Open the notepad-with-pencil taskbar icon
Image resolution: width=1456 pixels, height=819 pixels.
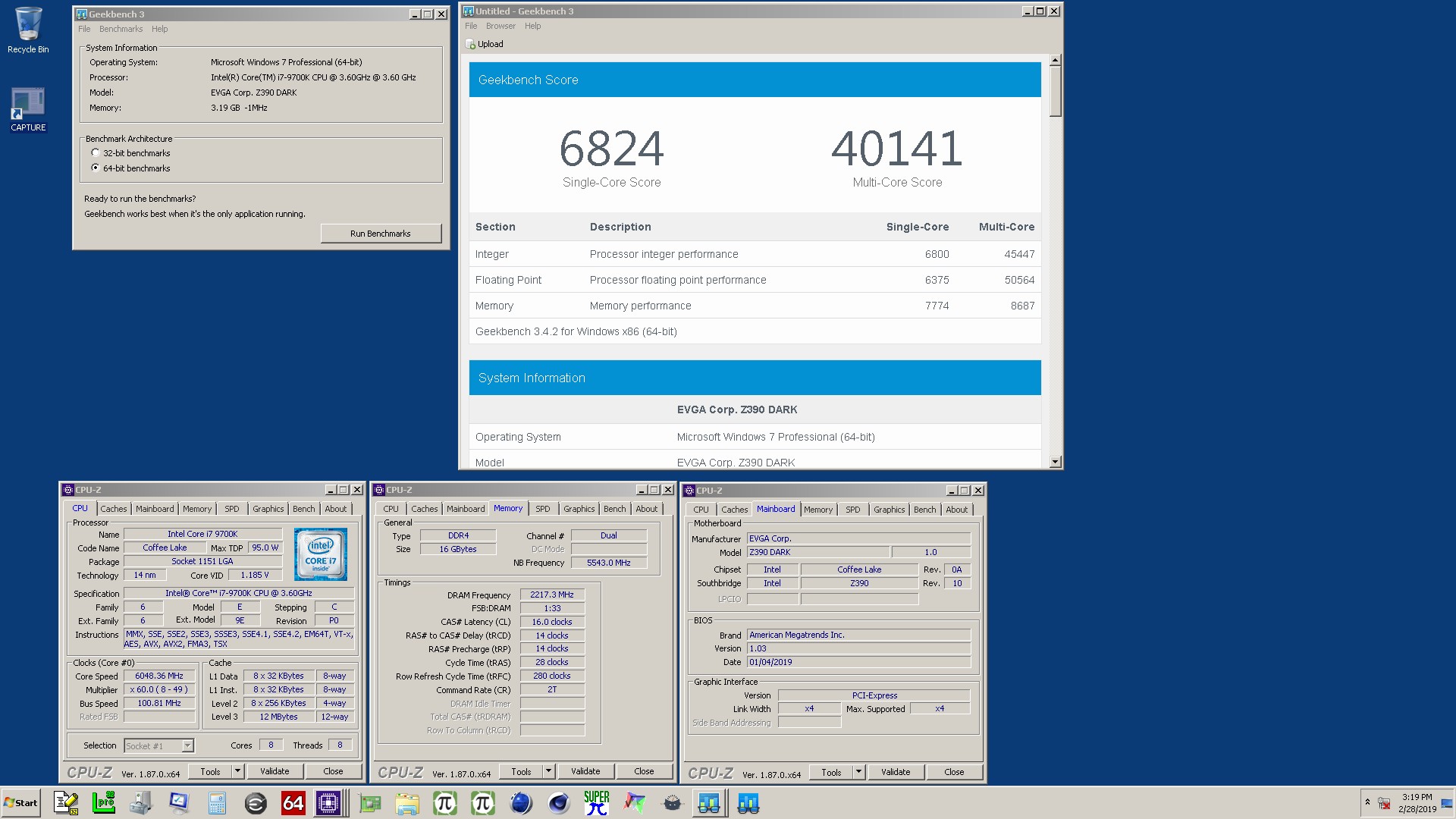(x=66, y=803)
